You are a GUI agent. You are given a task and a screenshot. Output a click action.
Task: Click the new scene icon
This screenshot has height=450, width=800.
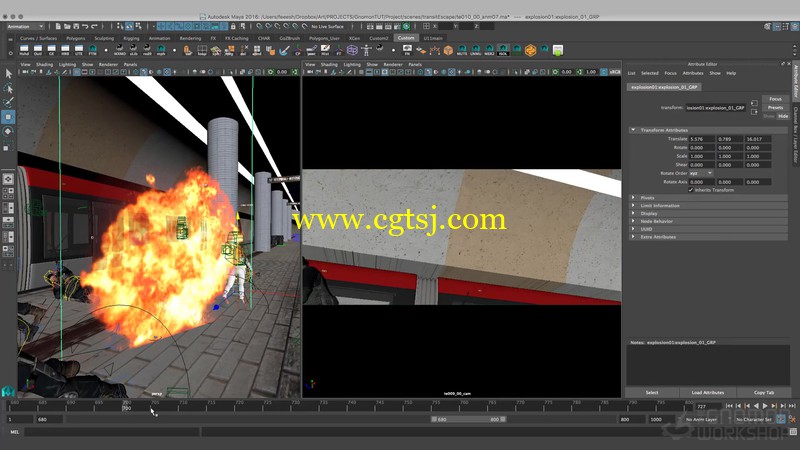point(58,26)
